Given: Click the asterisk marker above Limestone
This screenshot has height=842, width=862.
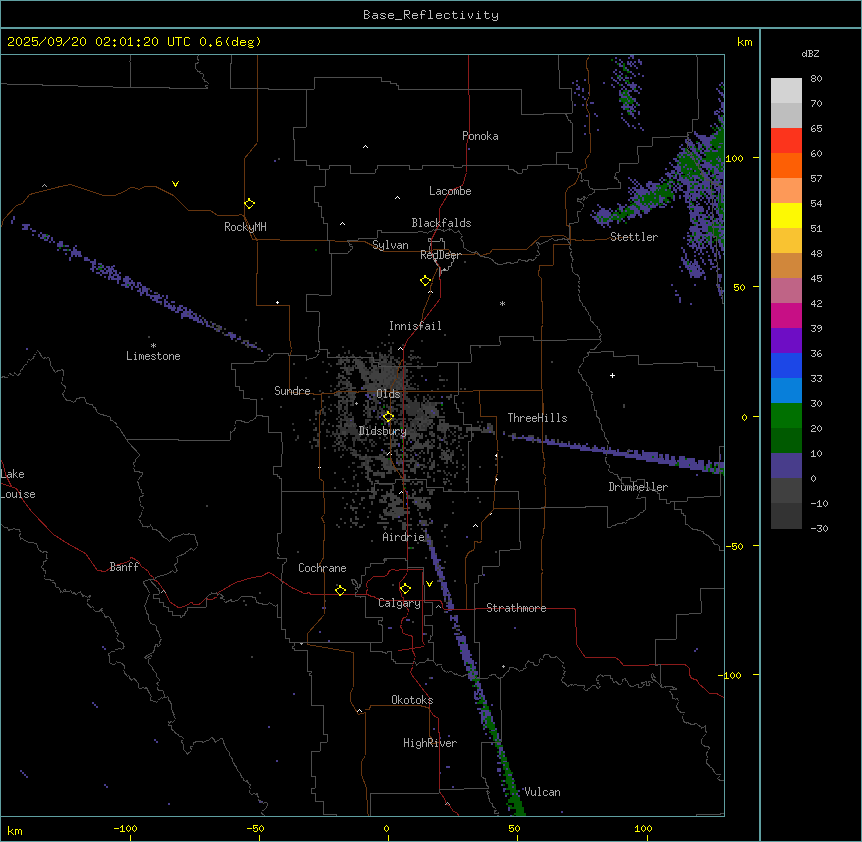Looking at the screenshot, I should (x=153, y=344).
